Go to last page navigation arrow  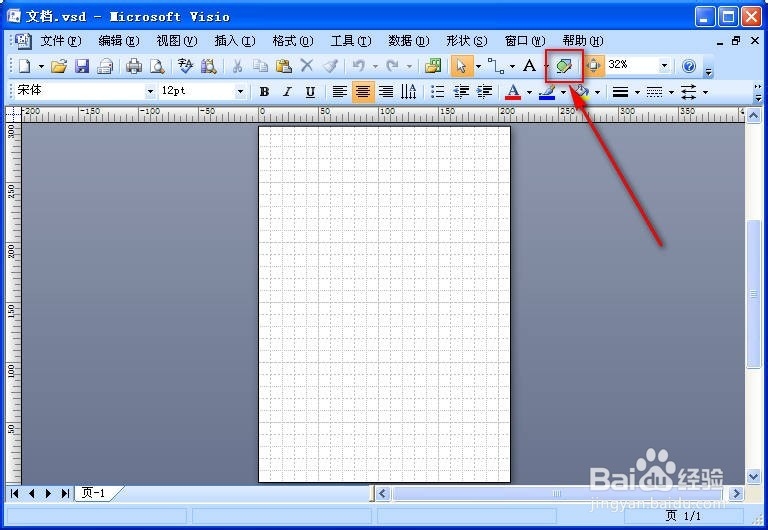65,493
